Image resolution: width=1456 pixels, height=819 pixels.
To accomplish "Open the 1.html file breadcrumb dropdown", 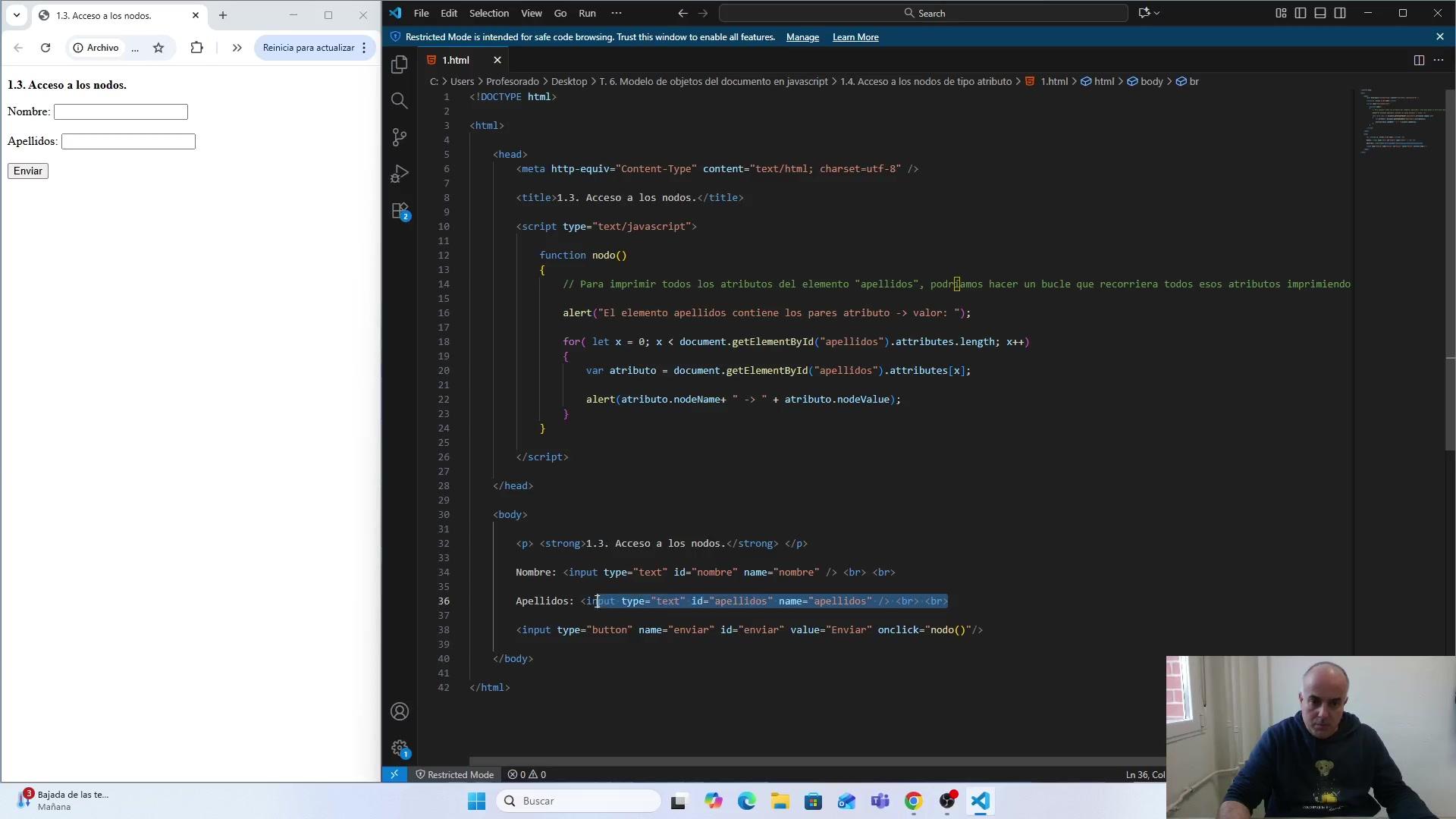I will (x=1046, y=81).
